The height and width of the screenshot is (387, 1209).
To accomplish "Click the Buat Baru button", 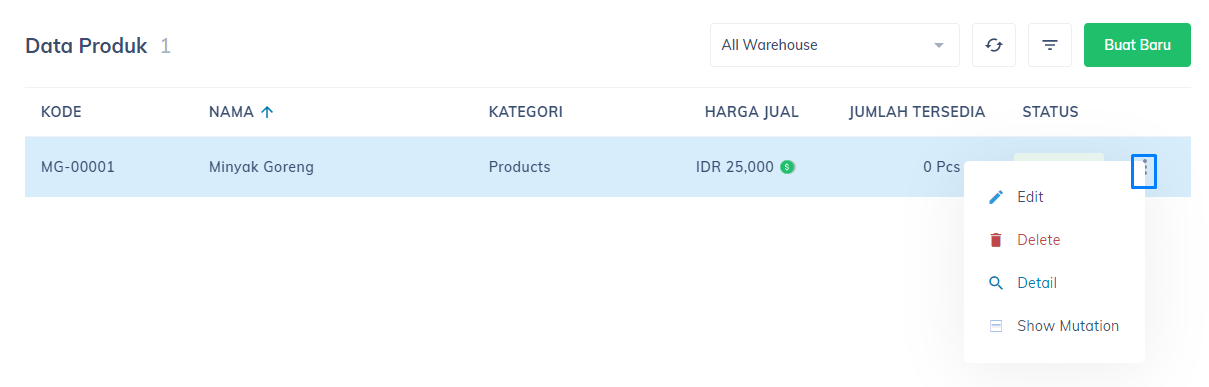I will tap(1137, 45).
